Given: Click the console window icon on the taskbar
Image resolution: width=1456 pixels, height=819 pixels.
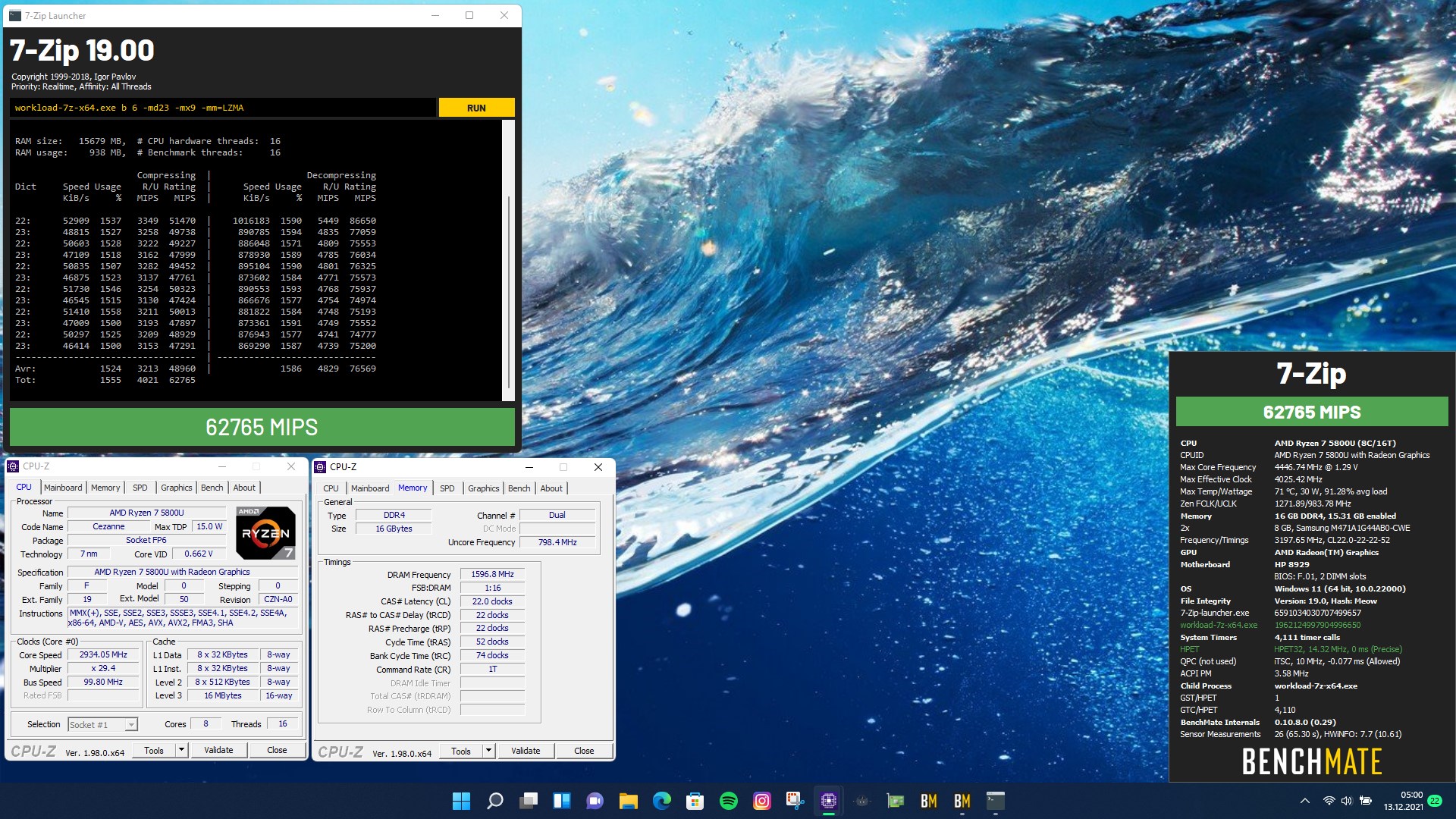Looking at the screenshot, I should coord(995,801).
